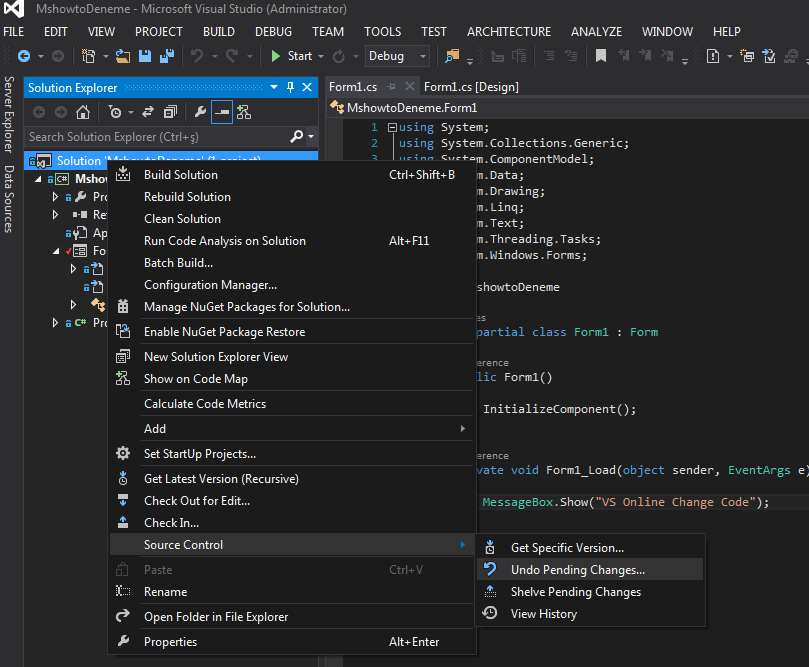
Task: Expand the Program.cs tree node
Action: 55,322
